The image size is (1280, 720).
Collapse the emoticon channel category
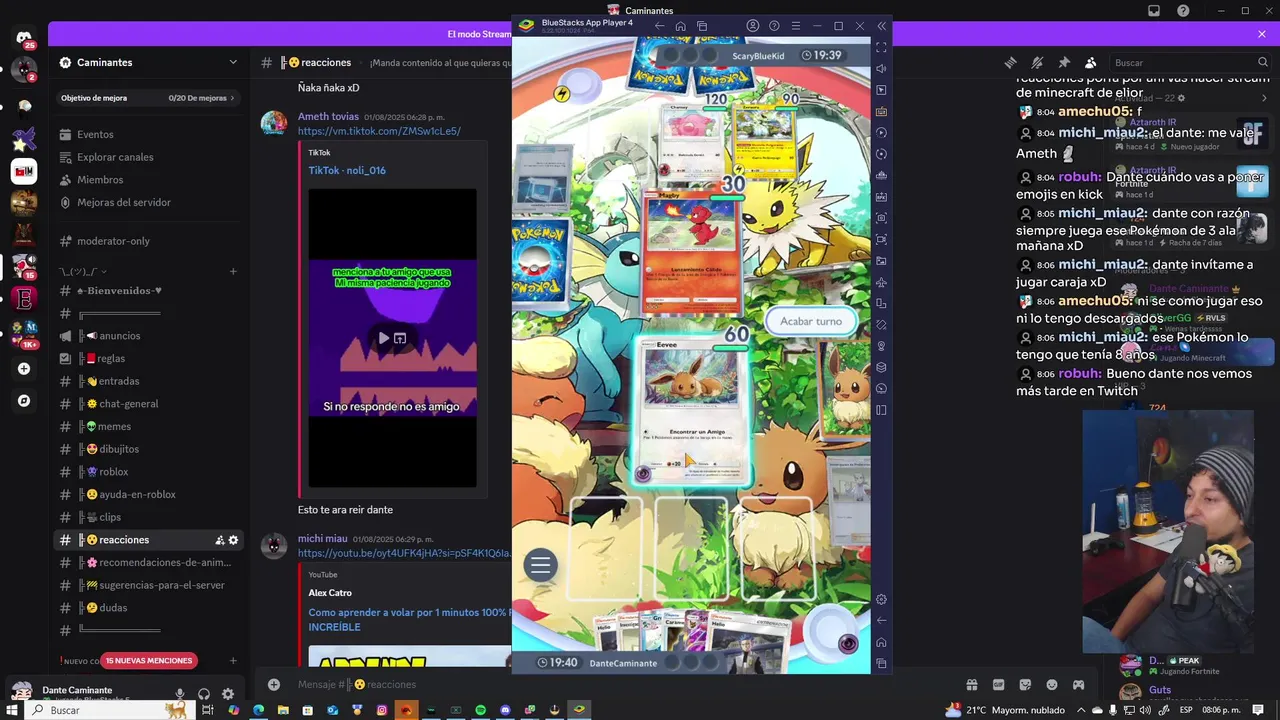pos(83,271)
